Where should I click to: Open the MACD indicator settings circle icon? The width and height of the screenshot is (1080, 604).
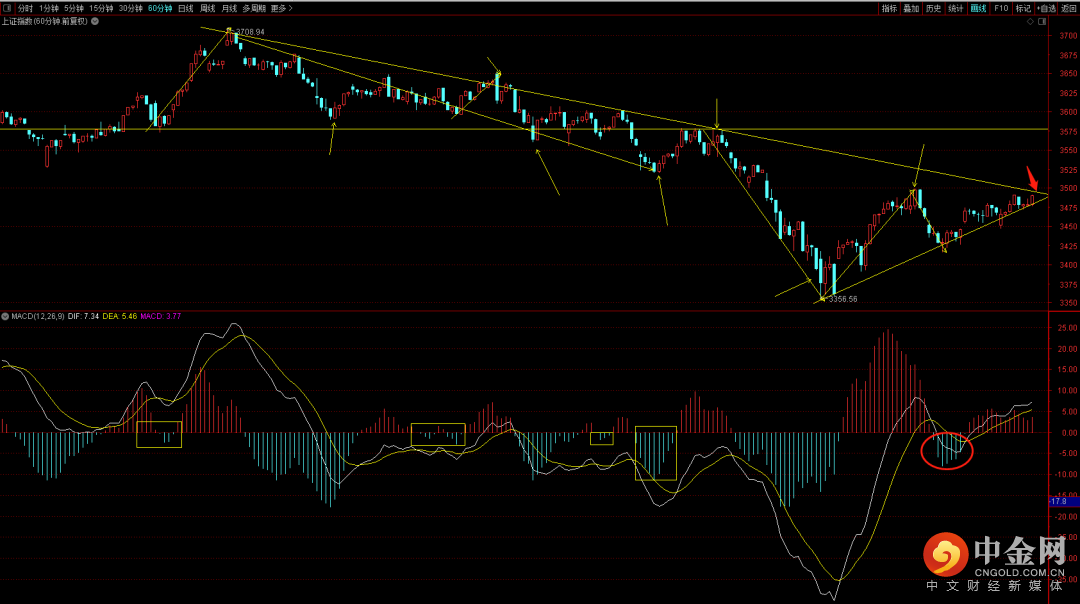coord(6,316)
